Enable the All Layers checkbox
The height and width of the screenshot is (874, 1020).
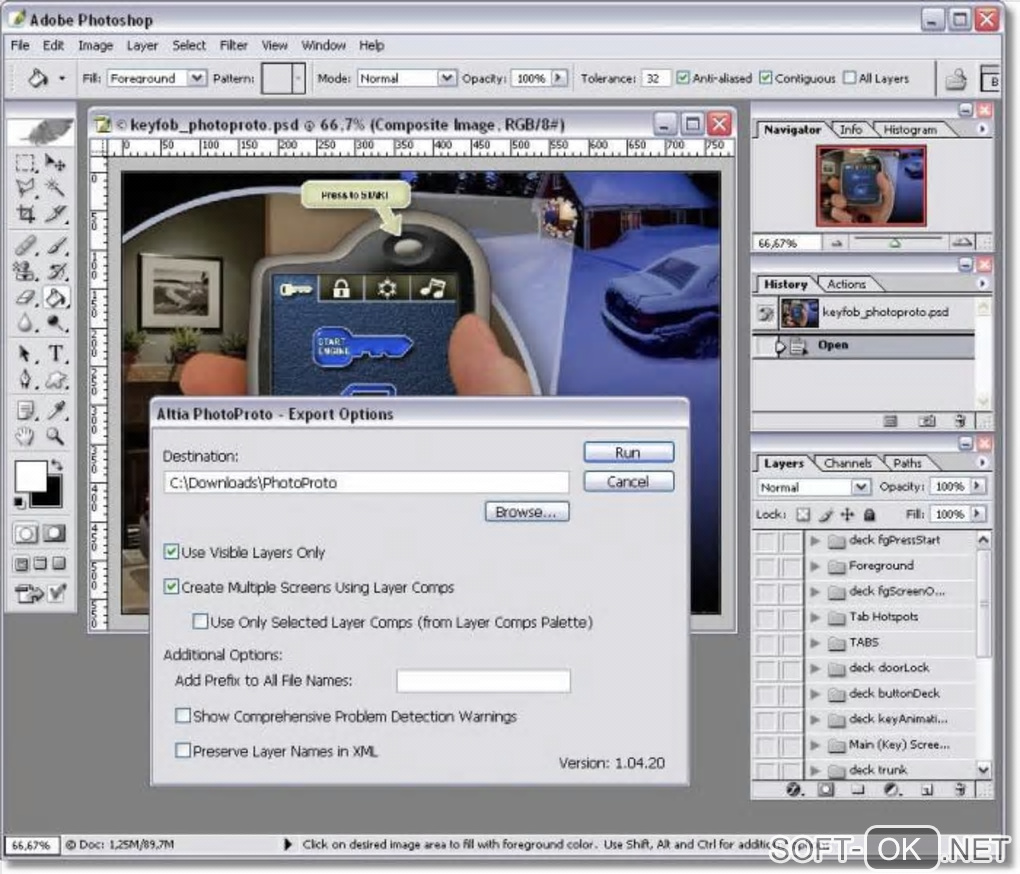(849, 78)
